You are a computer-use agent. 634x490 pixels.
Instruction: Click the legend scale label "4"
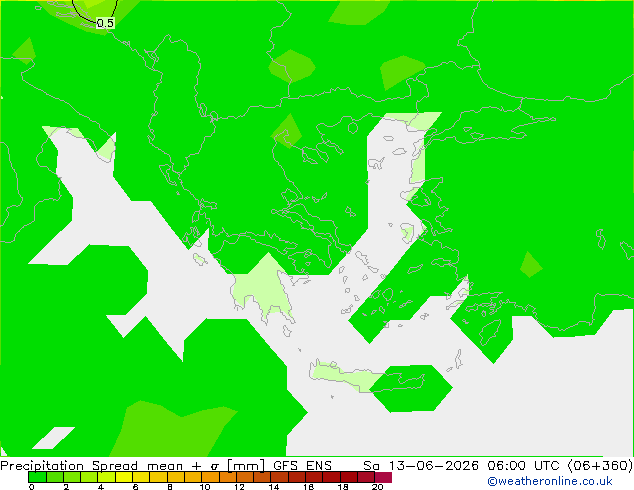click(x=101, y=487)
